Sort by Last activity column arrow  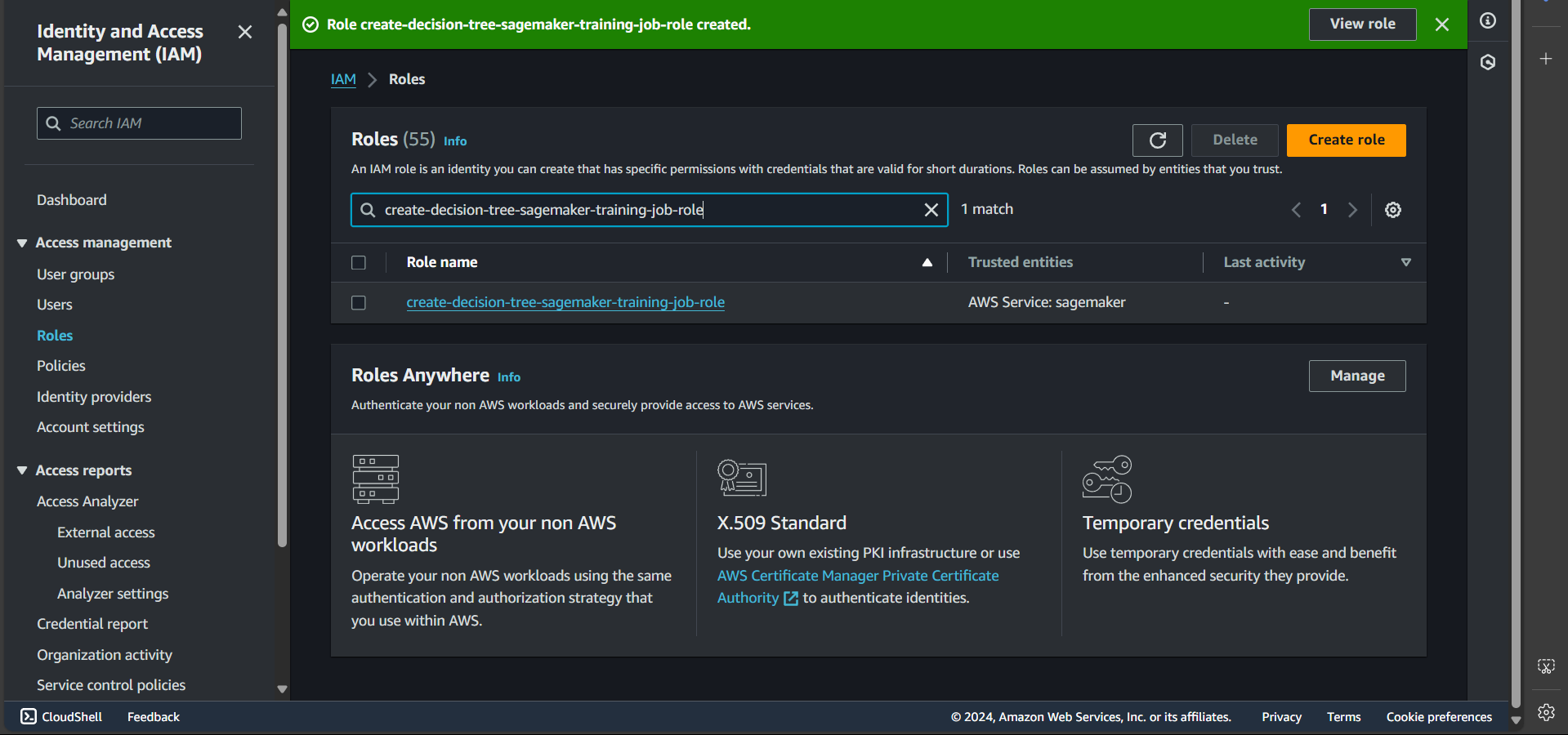[1405, 262]
